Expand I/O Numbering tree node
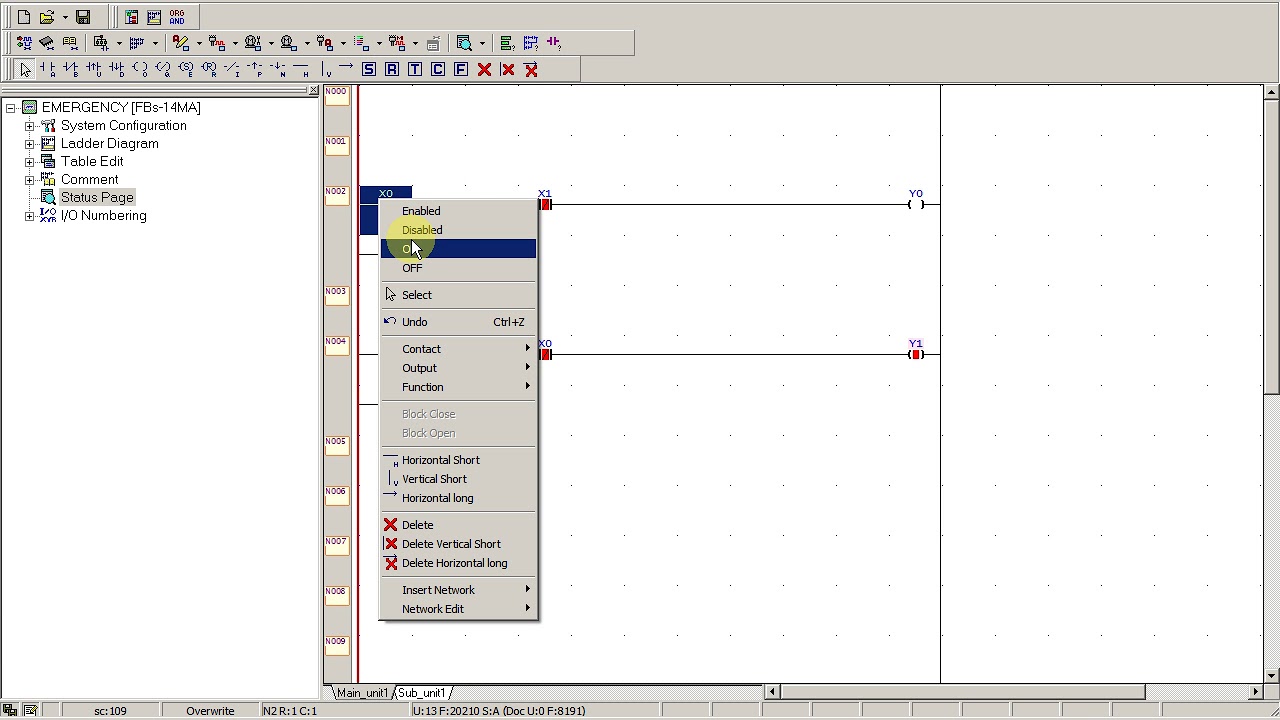This screenshot has height=720, width=1280. coord(29,216)
